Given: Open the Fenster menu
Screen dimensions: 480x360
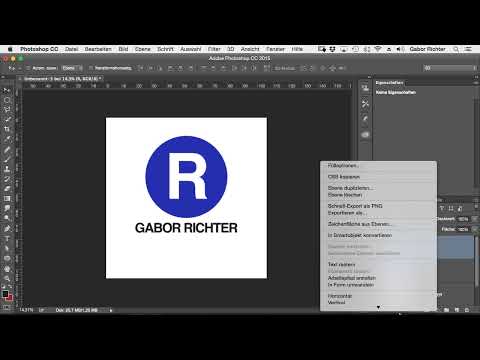Looking at the screenshot, I should point(275,49).
